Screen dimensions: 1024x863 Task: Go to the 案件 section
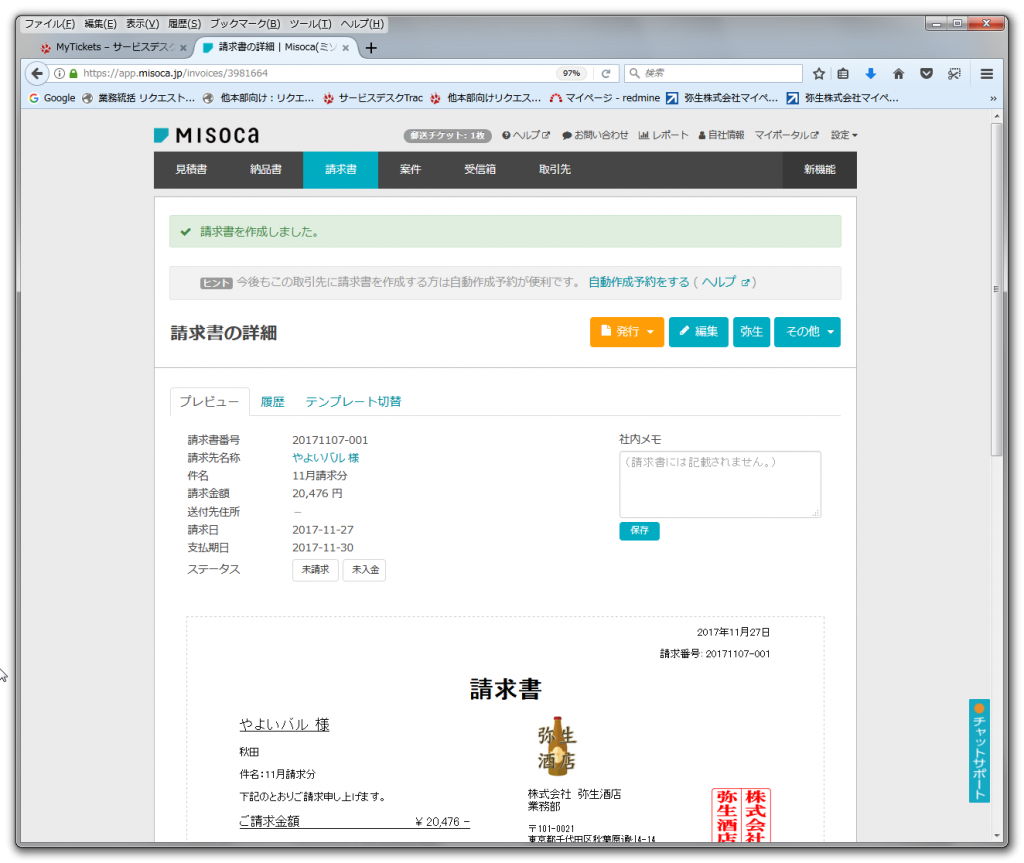[x=410, y=170]
